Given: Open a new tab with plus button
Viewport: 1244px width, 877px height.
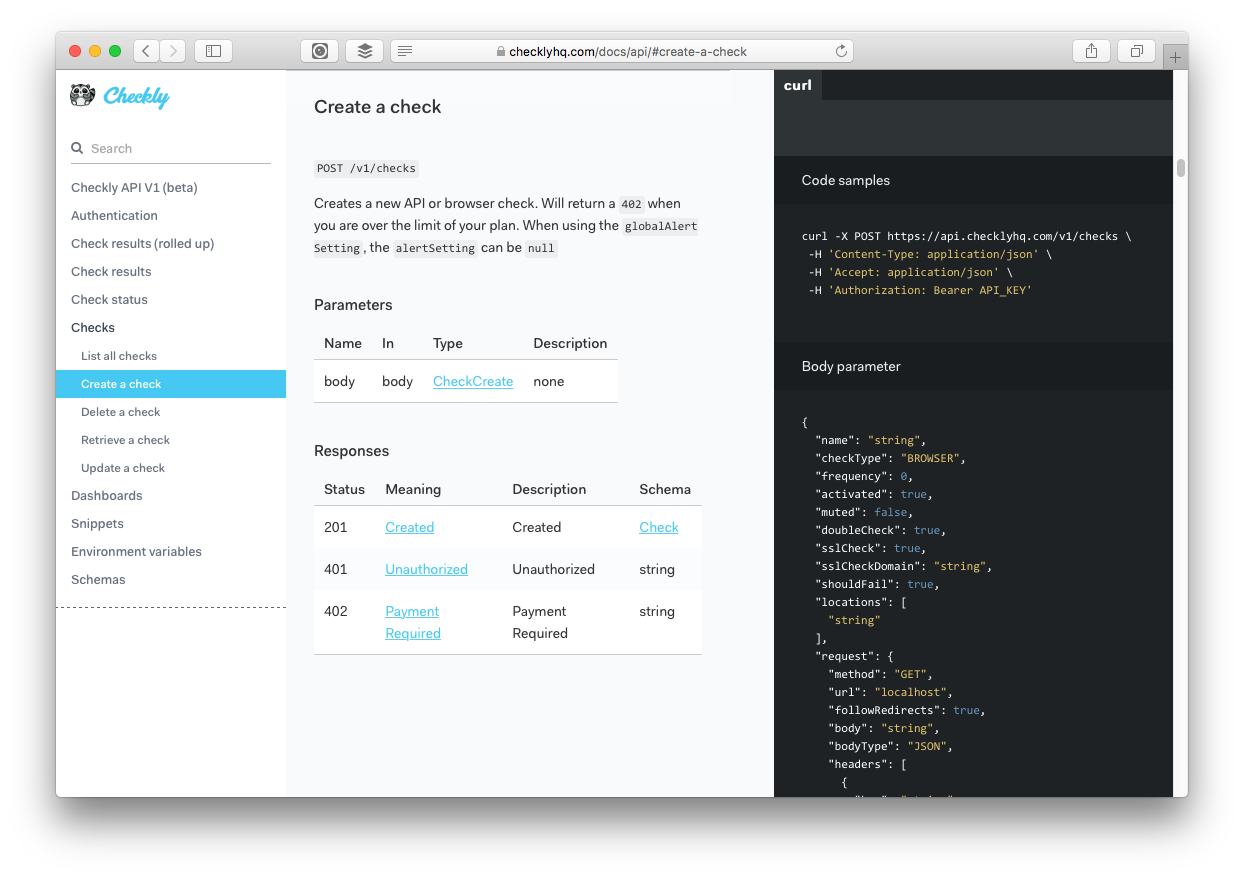Looking at the screenshot, I should (x=1175, y=58).
